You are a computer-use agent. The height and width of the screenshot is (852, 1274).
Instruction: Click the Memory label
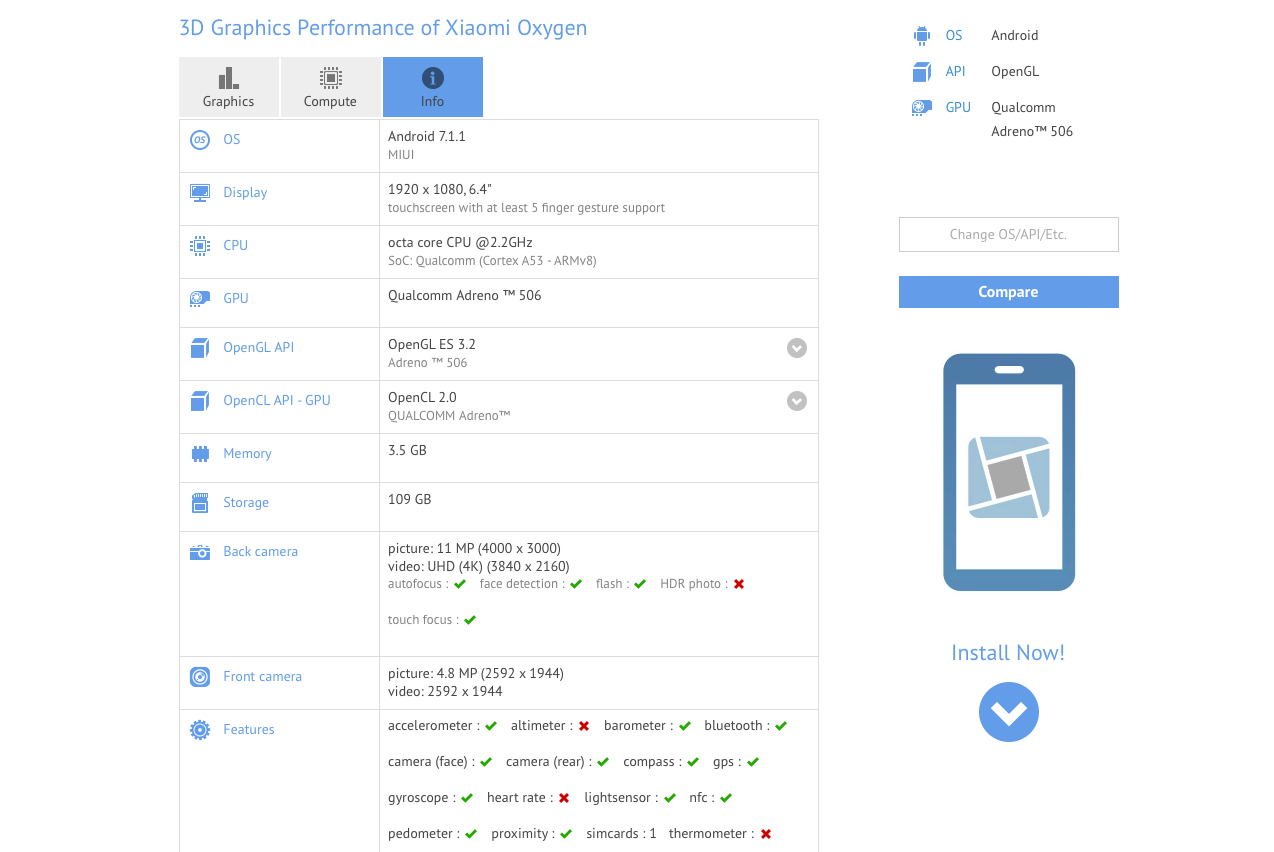pos(247,454)
